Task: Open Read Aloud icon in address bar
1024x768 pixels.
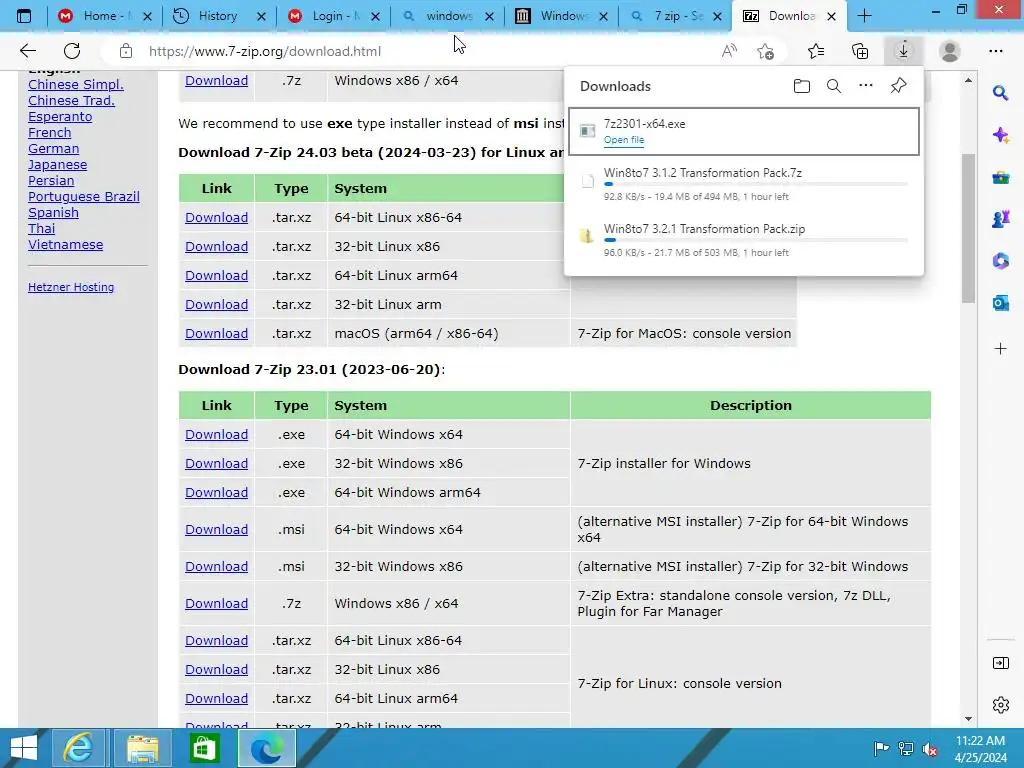Action: click(x=729, y=51)
